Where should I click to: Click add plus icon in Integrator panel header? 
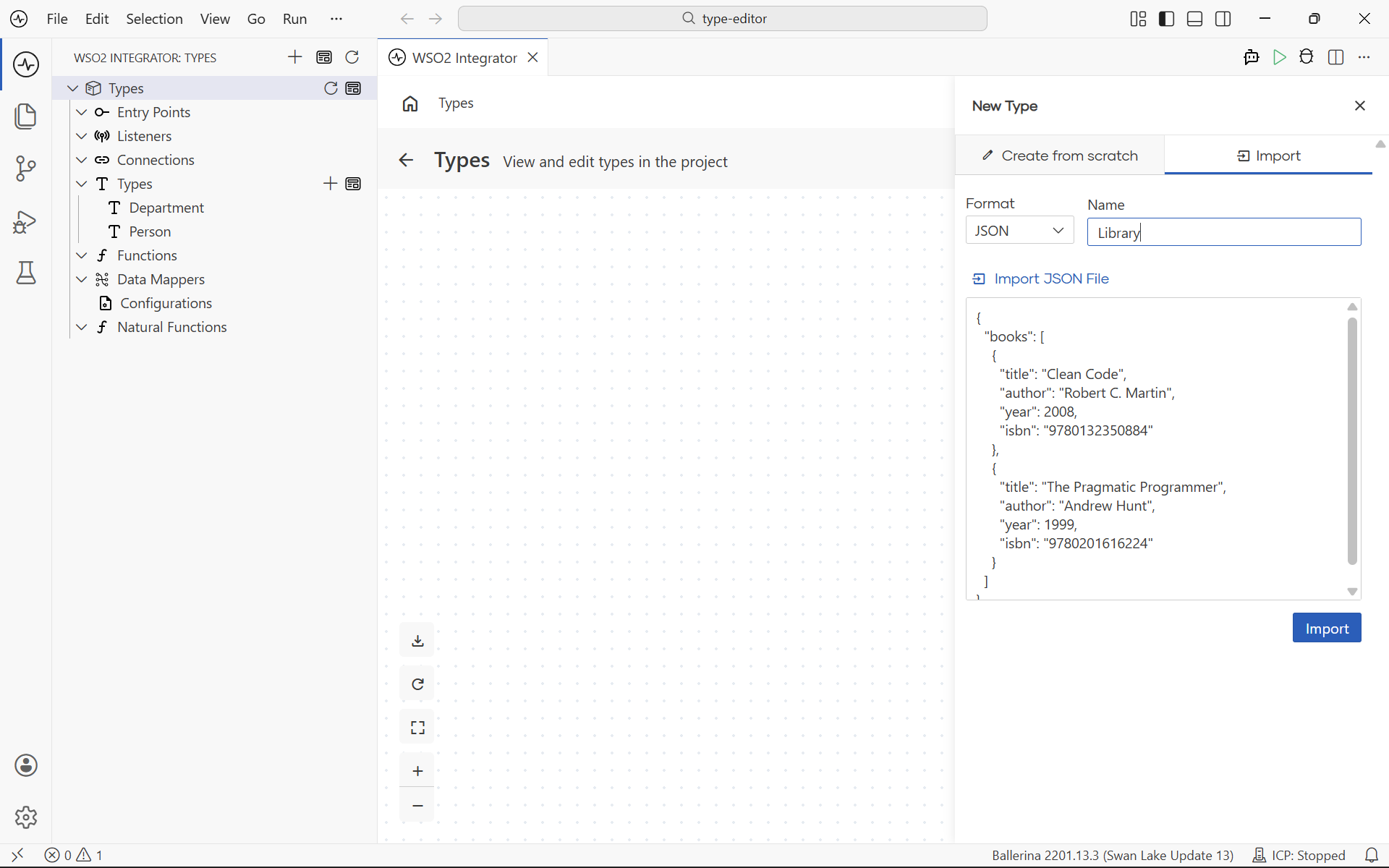(x=295, y=57)
